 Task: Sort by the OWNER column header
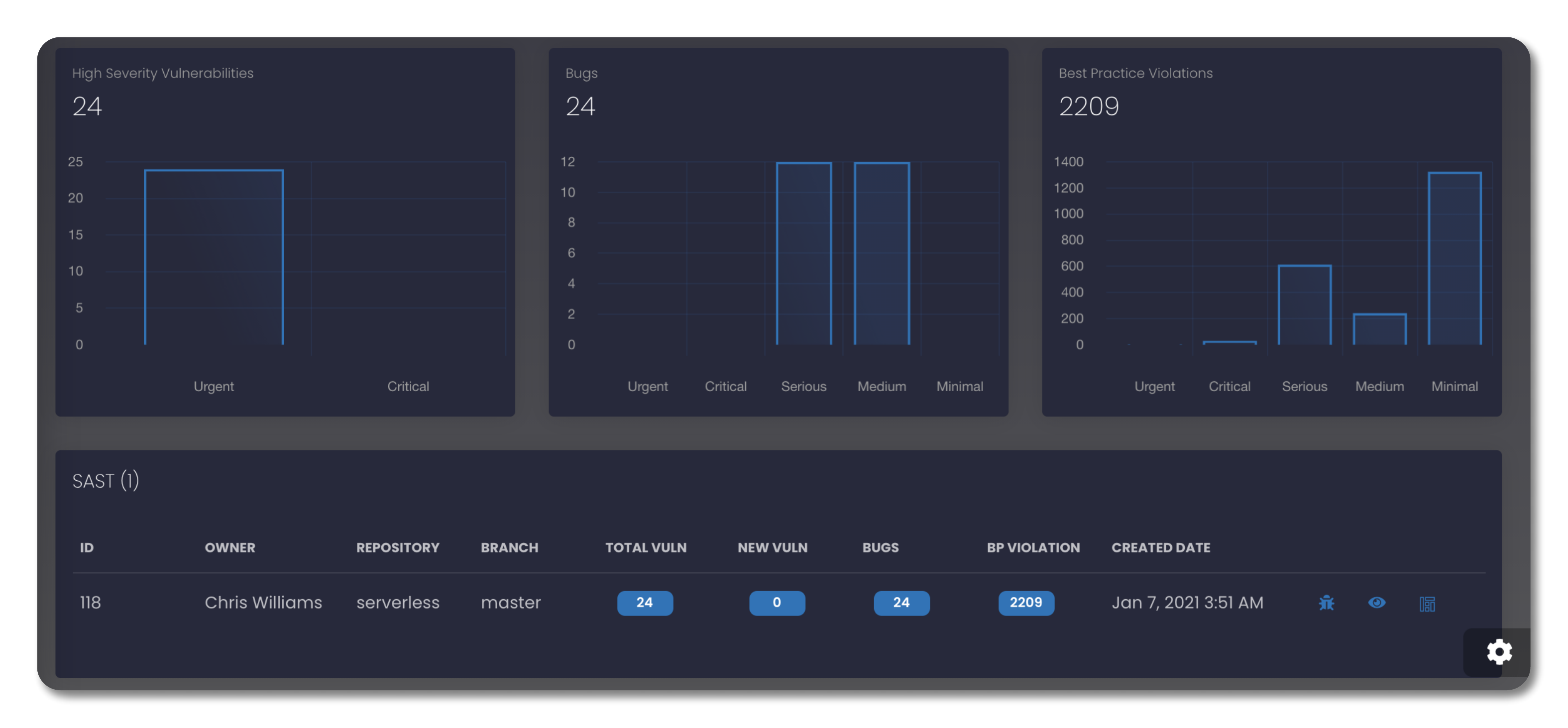pos(229,547)
